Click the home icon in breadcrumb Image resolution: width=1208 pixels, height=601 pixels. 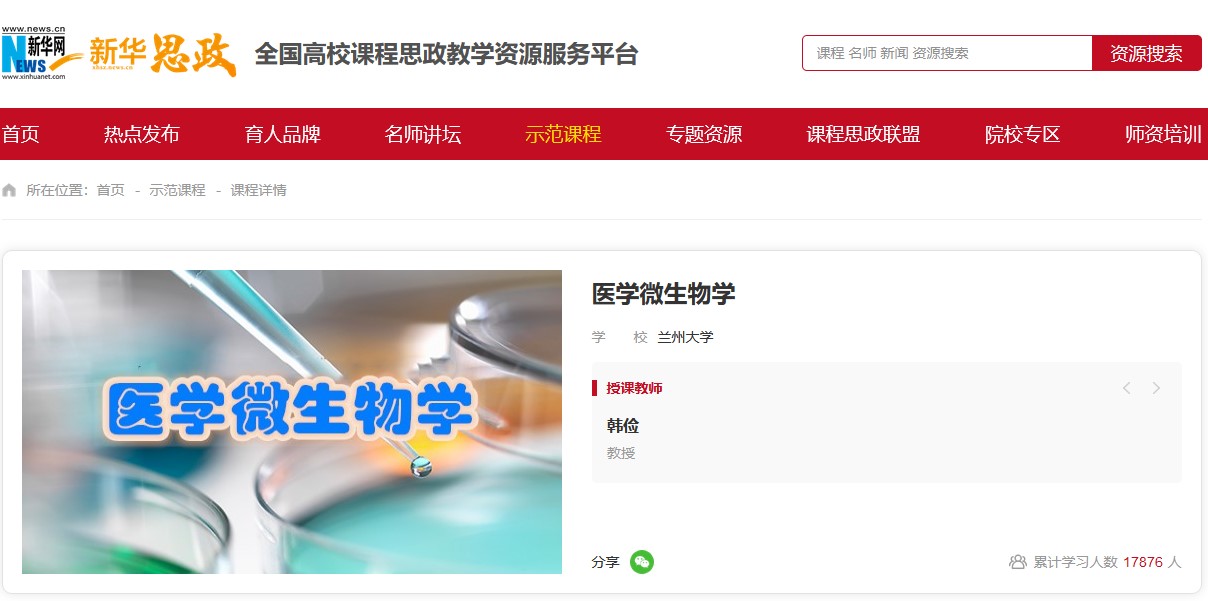click(9, 190)
